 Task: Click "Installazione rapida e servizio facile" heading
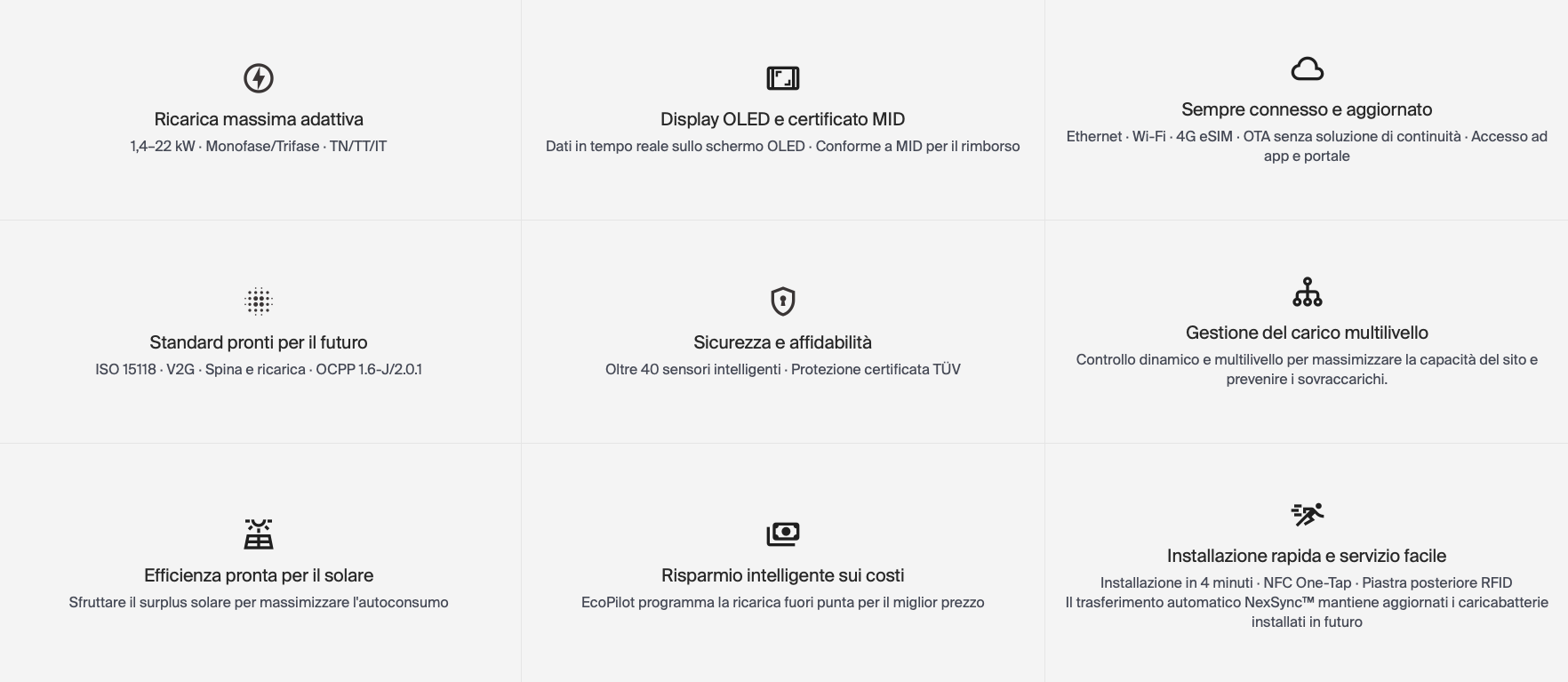pyautogui.click(x=1307, y=556)
